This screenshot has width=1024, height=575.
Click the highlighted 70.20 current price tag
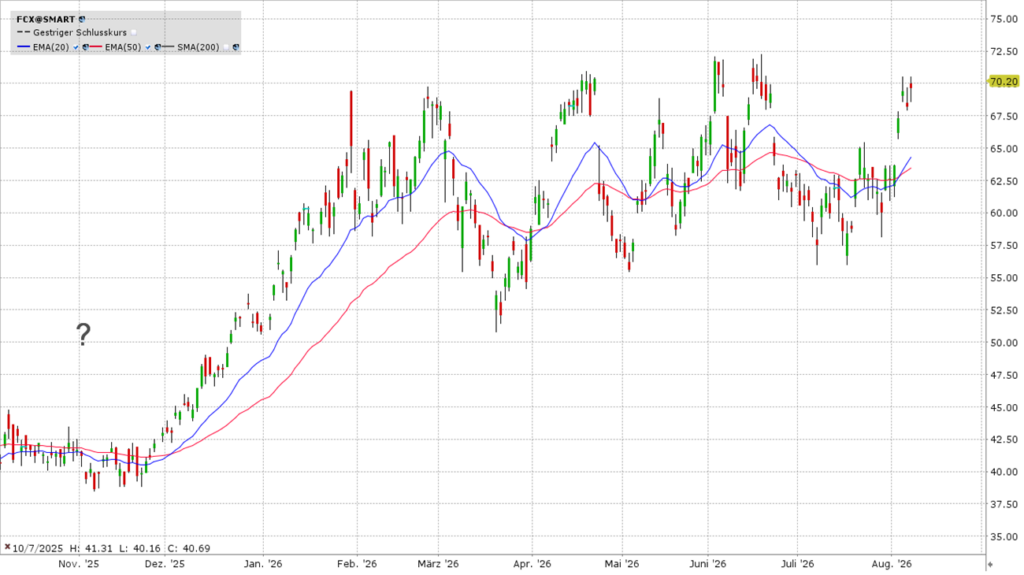[x=1003, y=82]
